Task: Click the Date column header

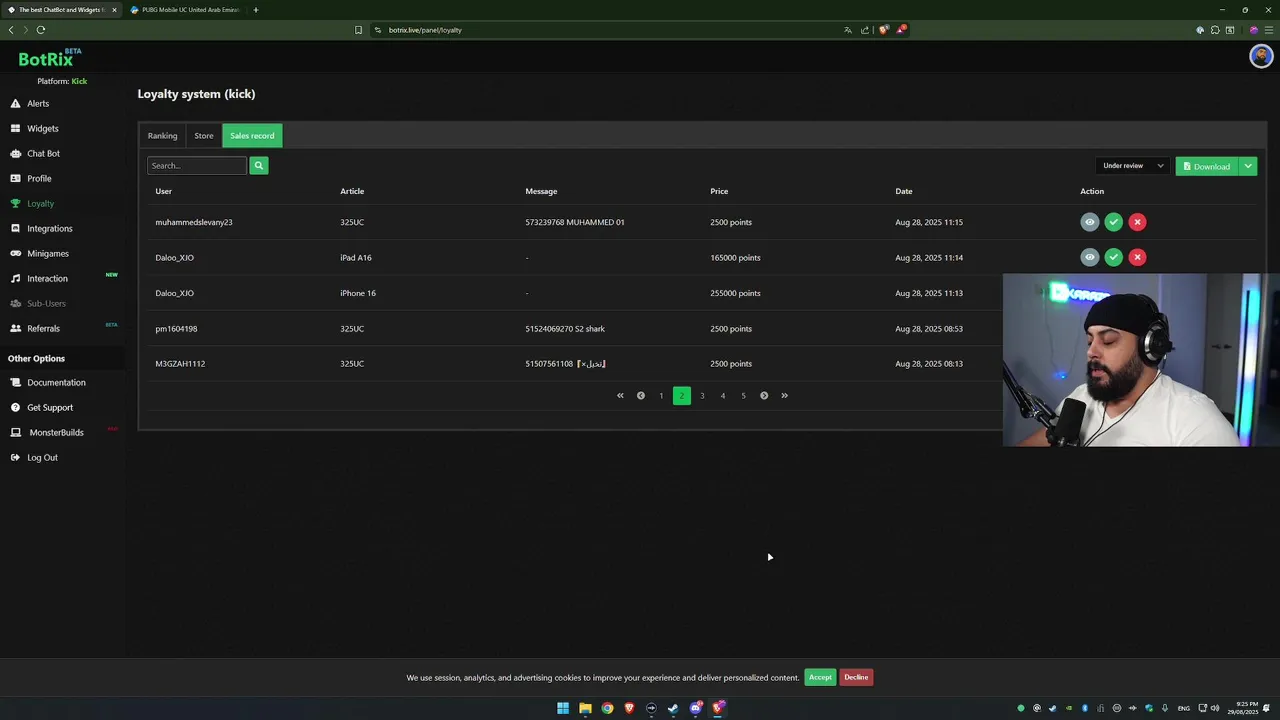Action: click(904, 191)
